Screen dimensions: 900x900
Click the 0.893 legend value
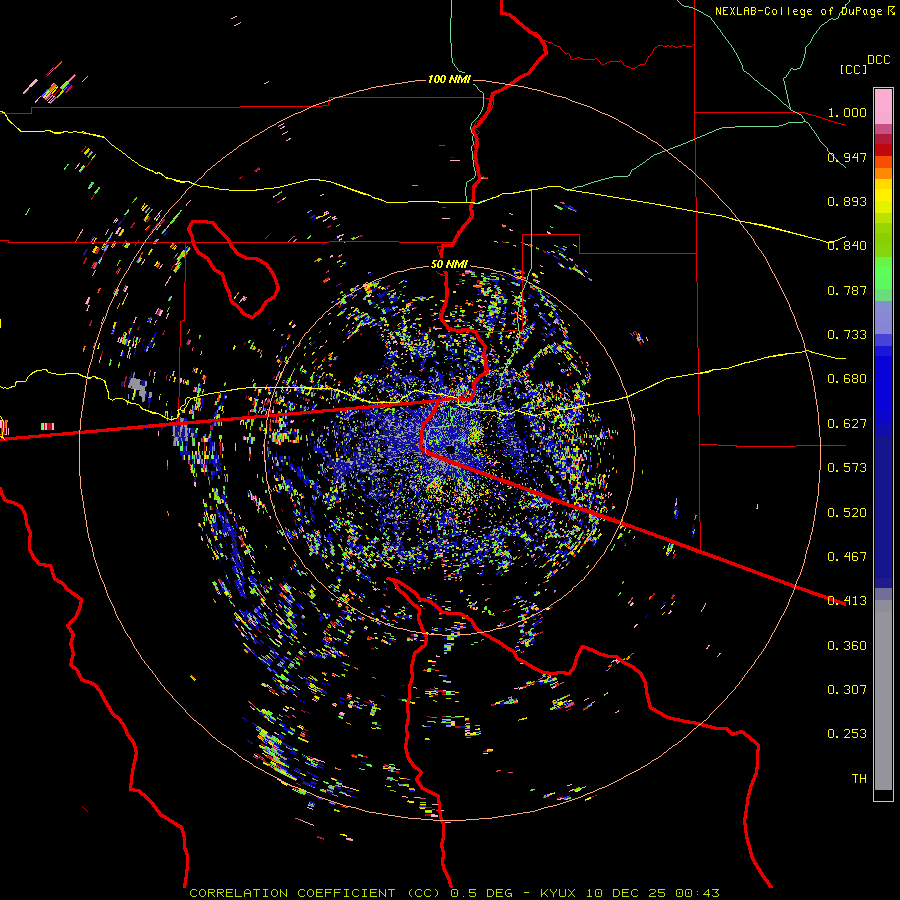click(x=847, y=201)
